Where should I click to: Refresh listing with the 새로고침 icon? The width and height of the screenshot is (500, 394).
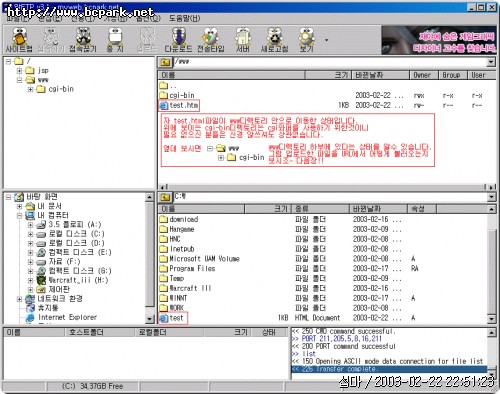(274, 40)
